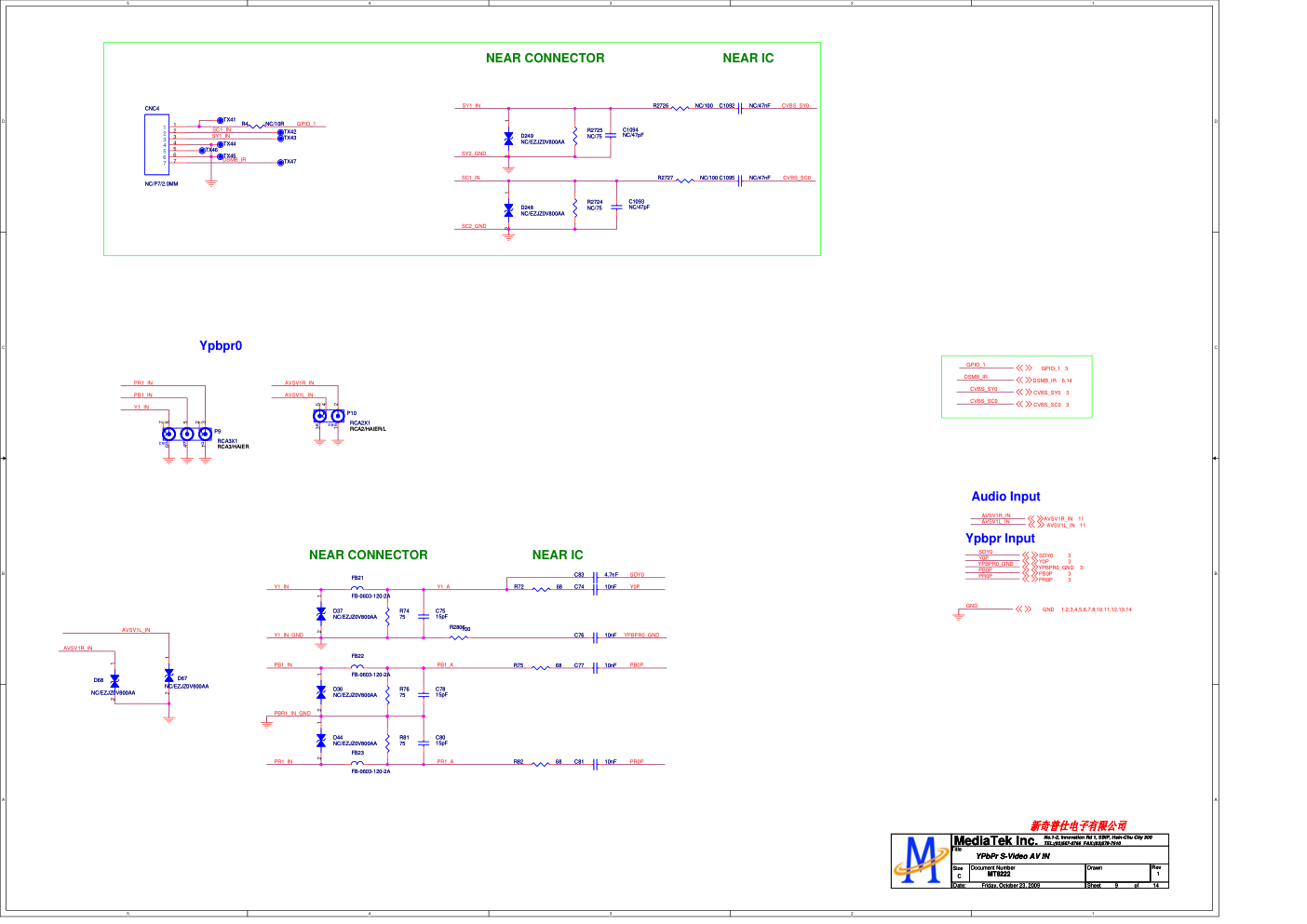
Task: Click the RCA2/HAIER/L part label
Action: pos(368,429)
